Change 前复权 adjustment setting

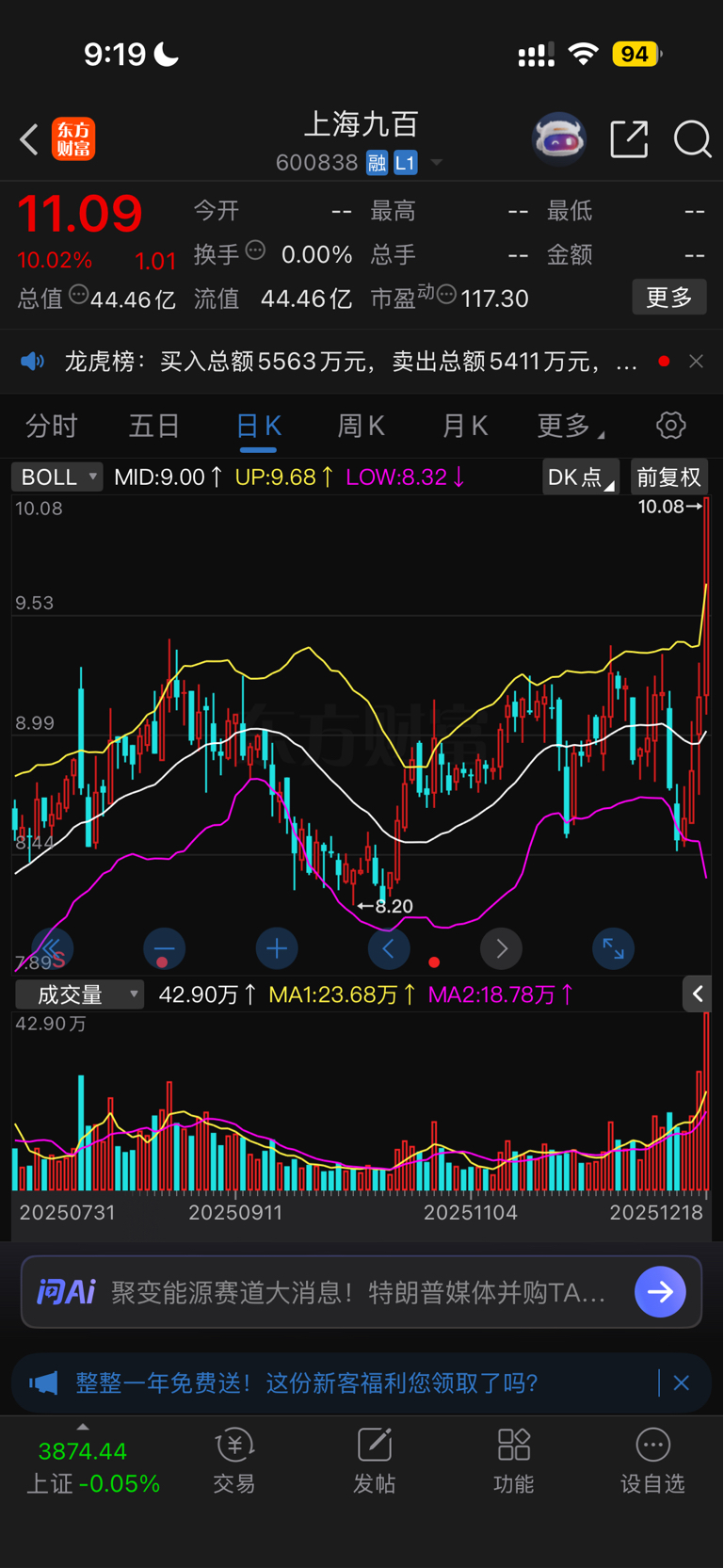coord(668,477)
